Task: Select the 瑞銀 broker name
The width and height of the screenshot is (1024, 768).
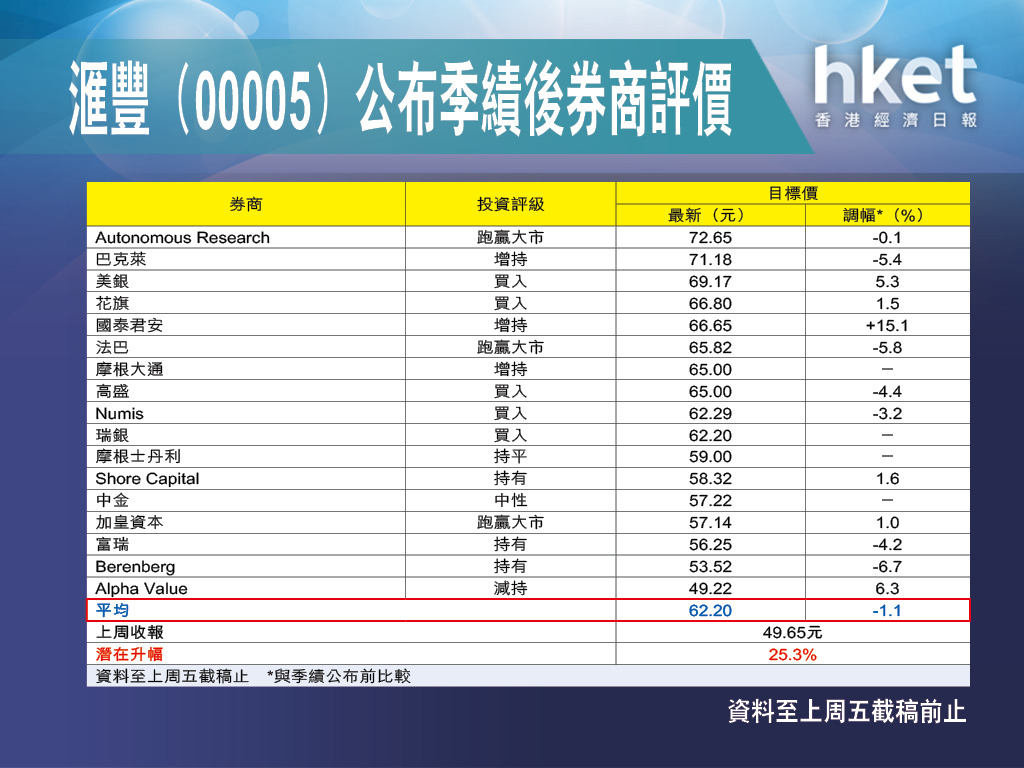Action: coord(112,435)
